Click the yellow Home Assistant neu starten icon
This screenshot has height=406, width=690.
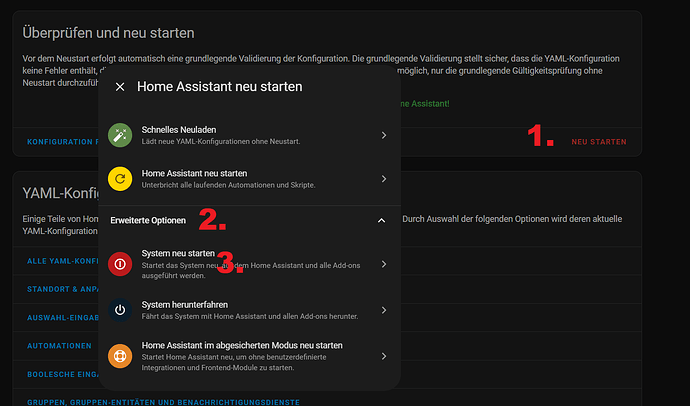point(120,179)
